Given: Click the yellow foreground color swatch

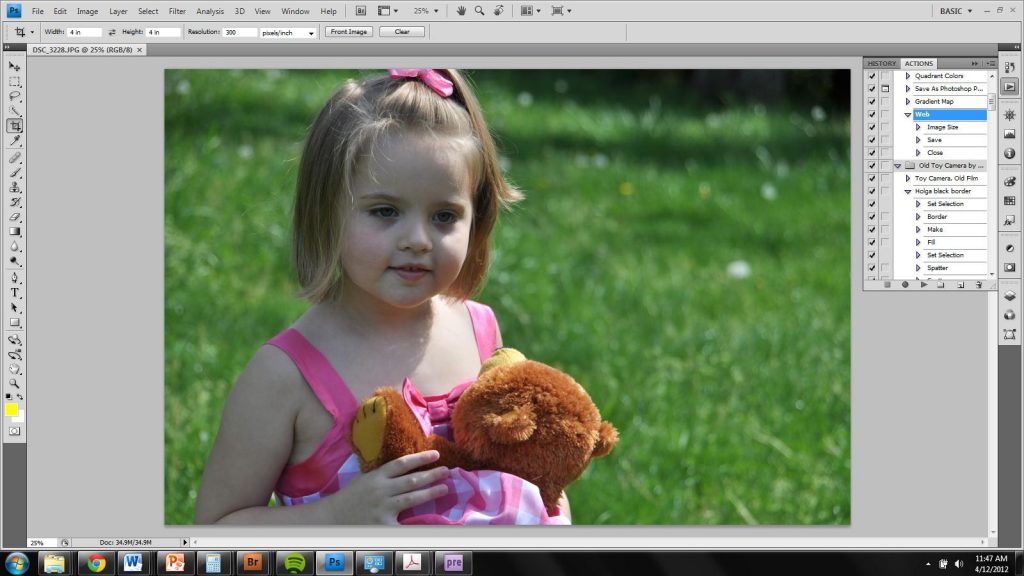Looking at the screenshot, I should [x=12, y=409].
